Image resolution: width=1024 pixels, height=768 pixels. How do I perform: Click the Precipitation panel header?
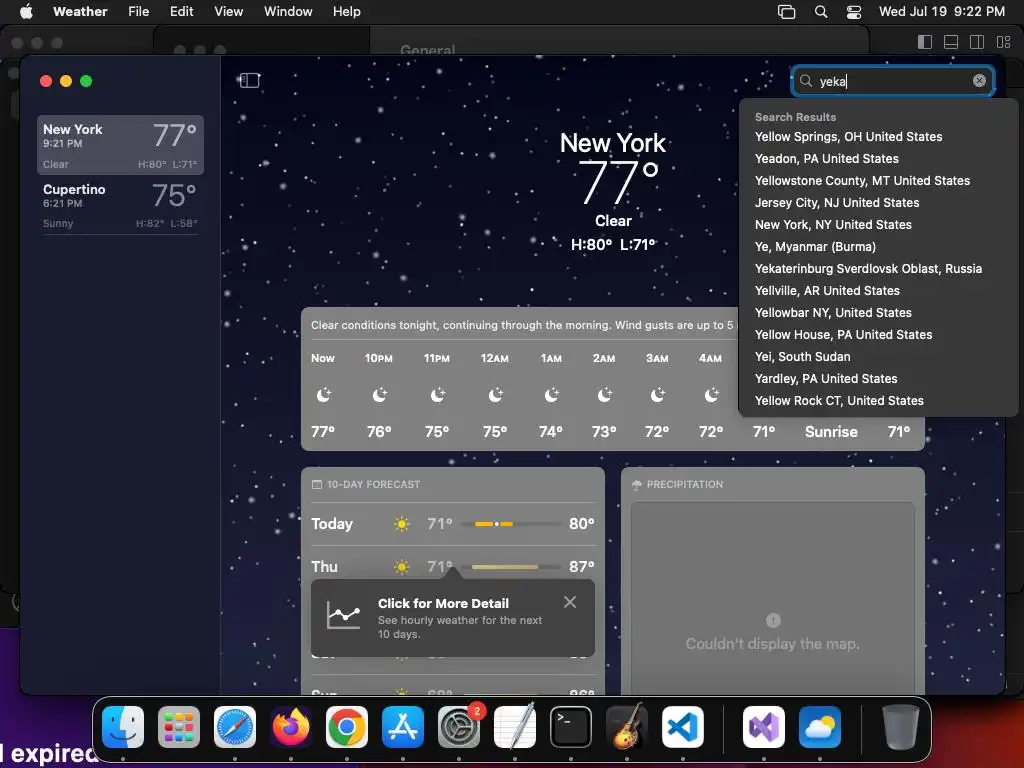pyautogui.click(x=677, y=485)
